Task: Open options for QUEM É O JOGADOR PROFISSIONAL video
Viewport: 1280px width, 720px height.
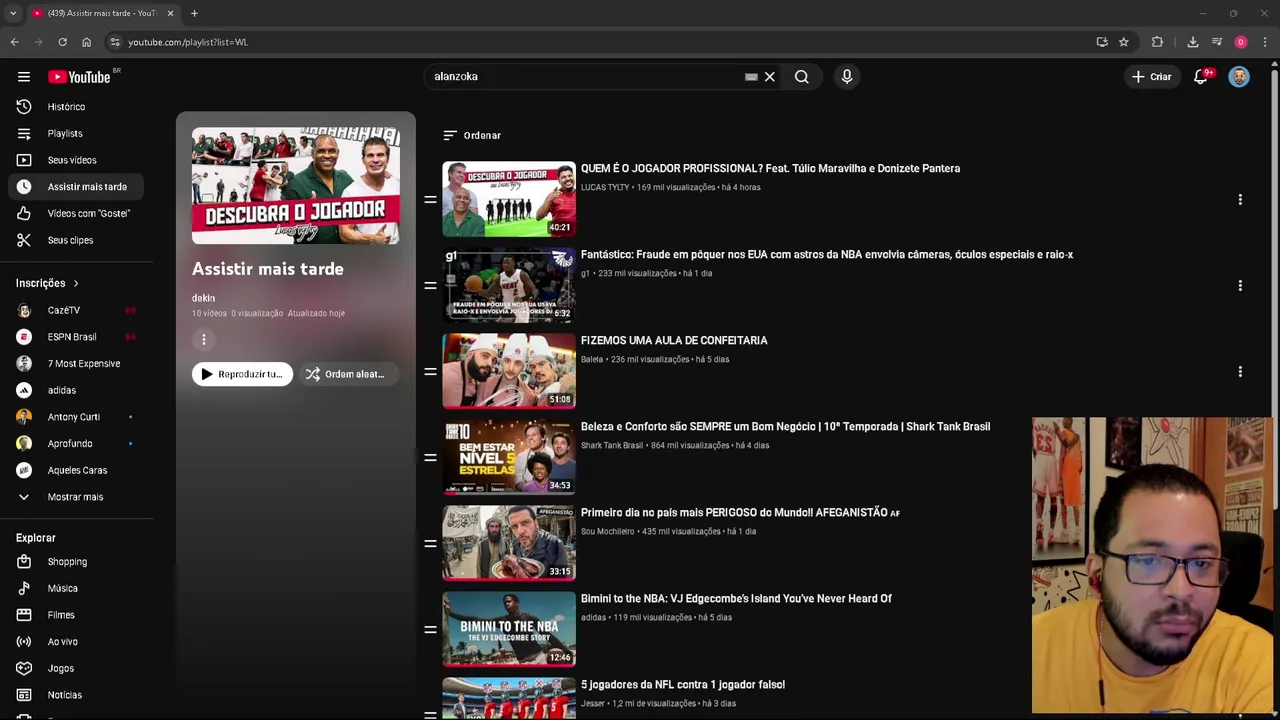Action: tap(1240, 200)
